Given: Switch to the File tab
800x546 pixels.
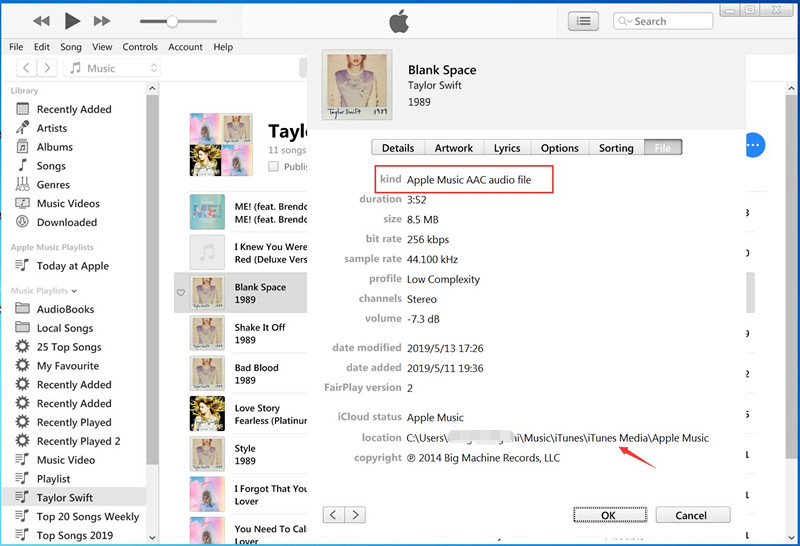Looking at the screenshot, I should (663, 148).
